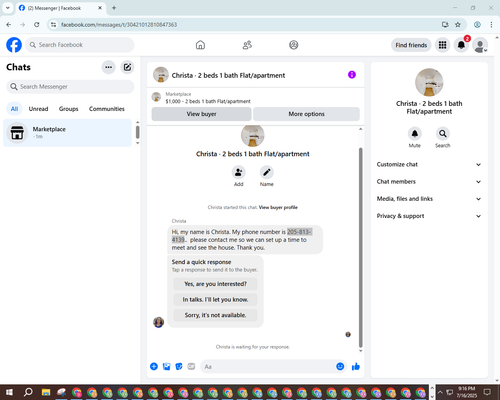Viewport: 500px width, 400px height.
Task: Search in conversation magnifier icon
Action: [443, 134]
